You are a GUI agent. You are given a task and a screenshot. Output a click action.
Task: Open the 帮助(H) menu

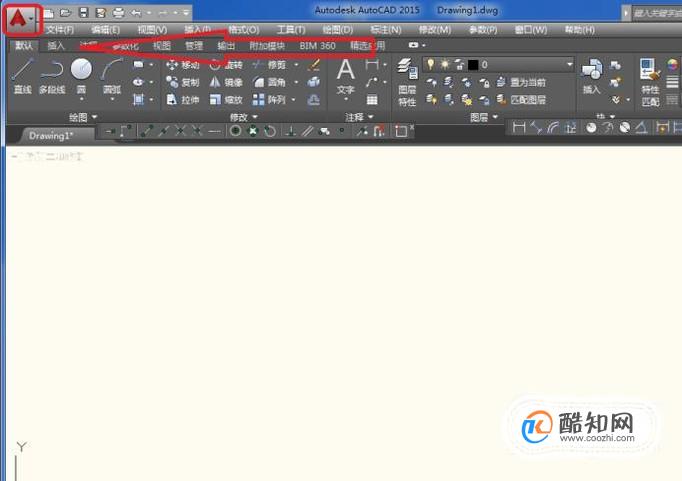(579, 30)
